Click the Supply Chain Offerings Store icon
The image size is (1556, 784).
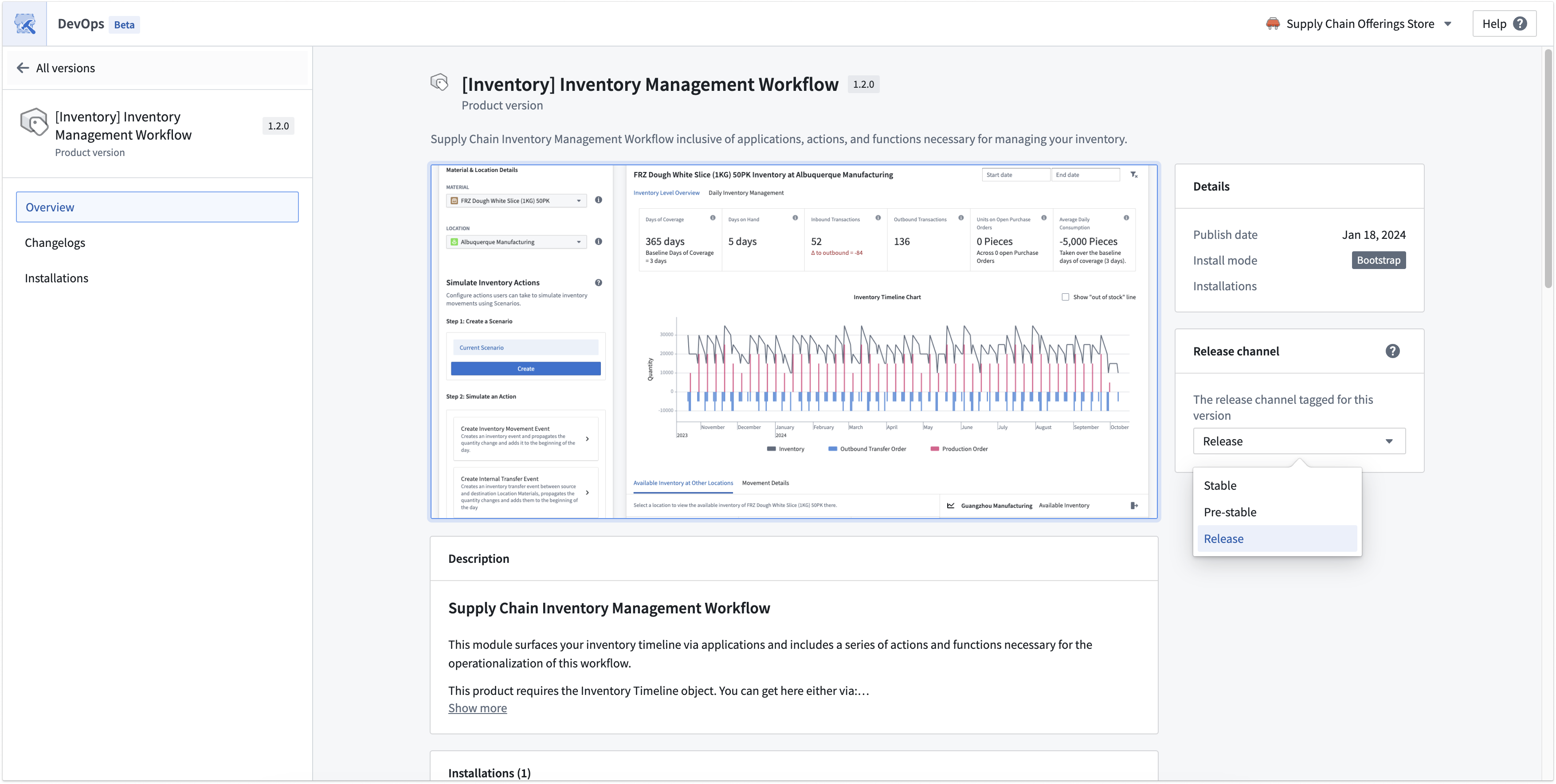(x=1272, y=23)
